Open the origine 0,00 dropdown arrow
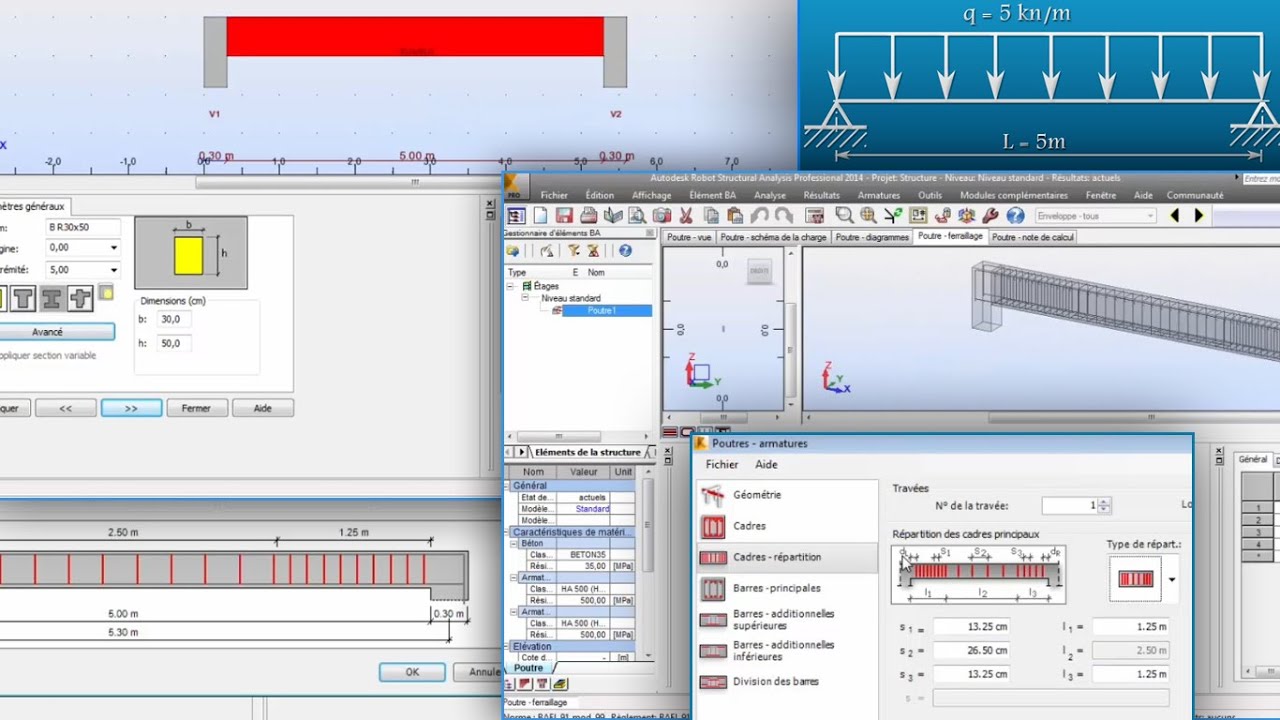The height and width of the screenshot is (720, 1280). click(x=113, y=248)
